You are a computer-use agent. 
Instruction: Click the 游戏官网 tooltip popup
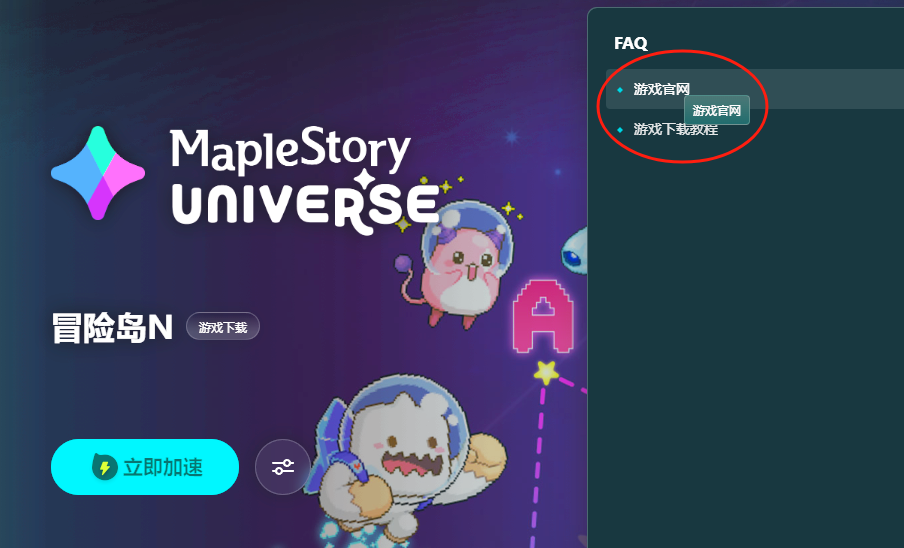point(717,110)
